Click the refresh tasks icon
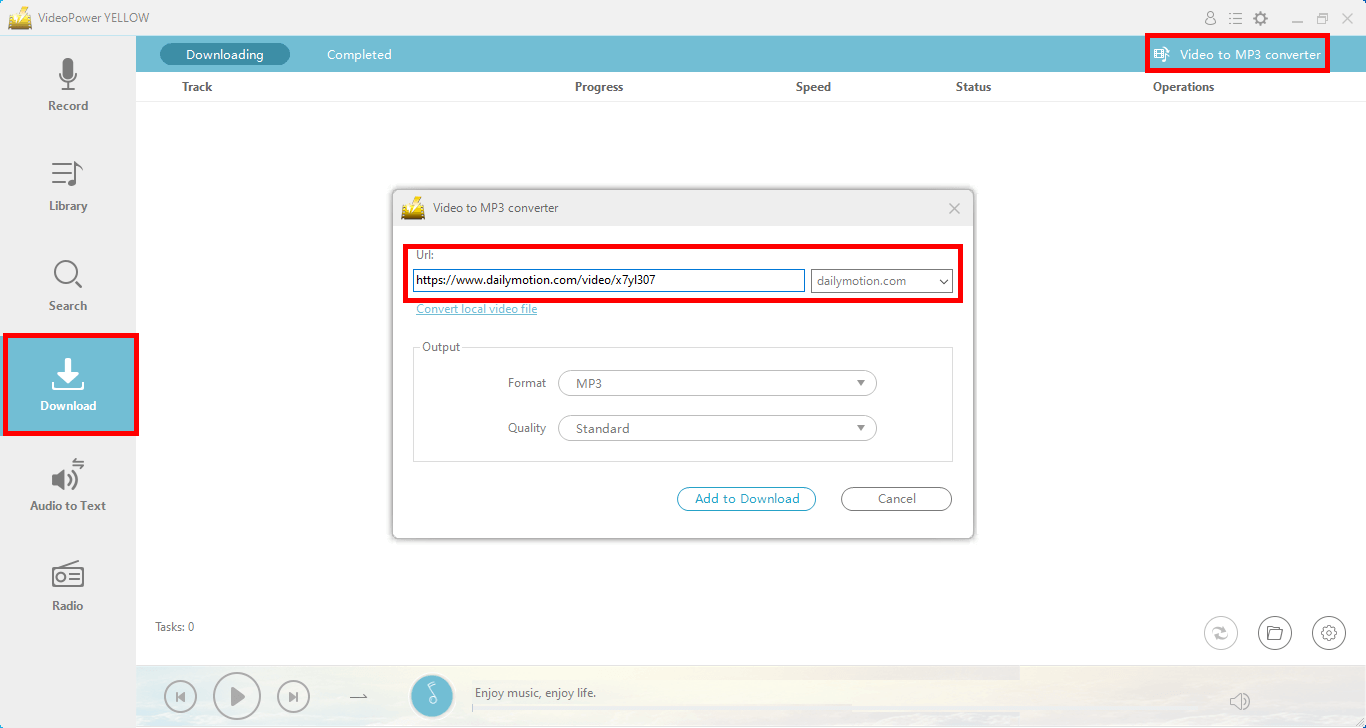 click(1221, 632)
